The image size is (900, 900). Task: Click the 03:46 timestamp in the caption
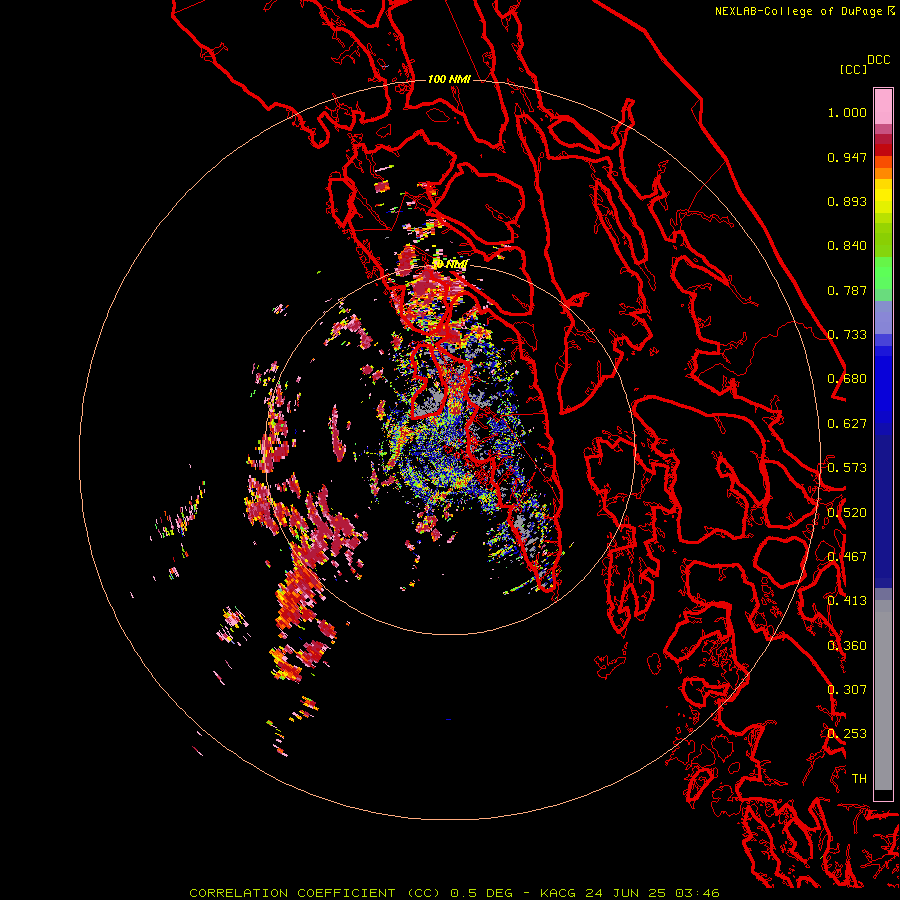tap(697, 893)
